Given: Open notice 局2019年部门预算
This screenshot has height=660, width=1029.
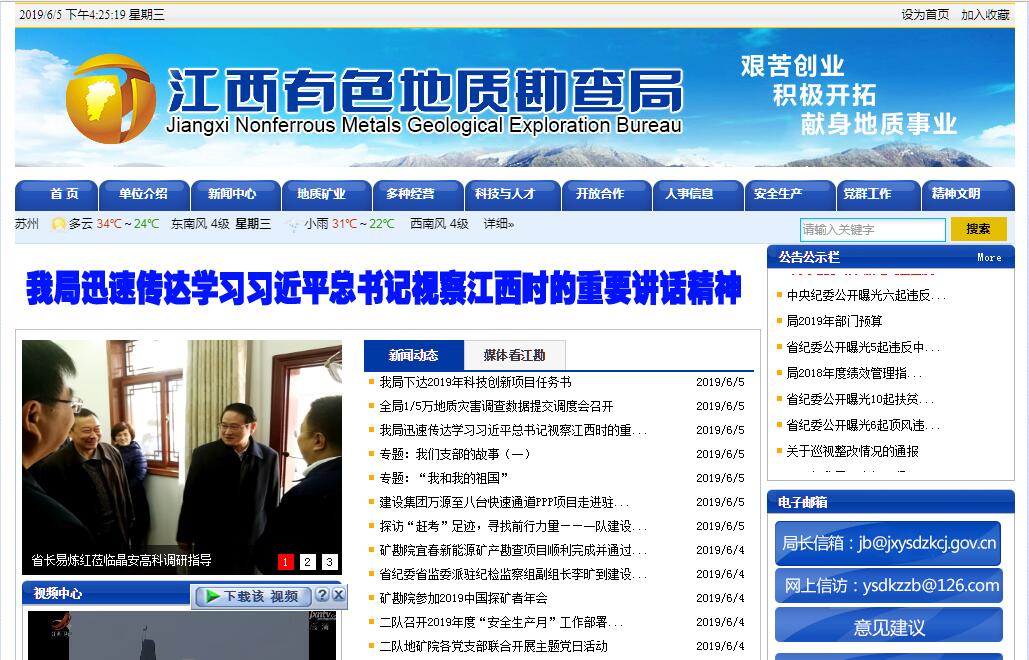Looking at the screenshot, I should (834, 321).
